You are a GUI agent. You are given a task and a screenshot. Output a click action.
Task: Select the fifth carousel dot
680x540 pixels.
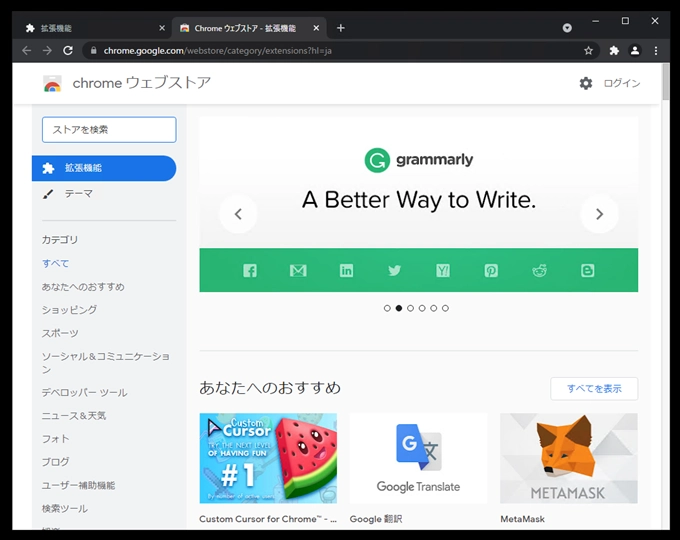434,308
